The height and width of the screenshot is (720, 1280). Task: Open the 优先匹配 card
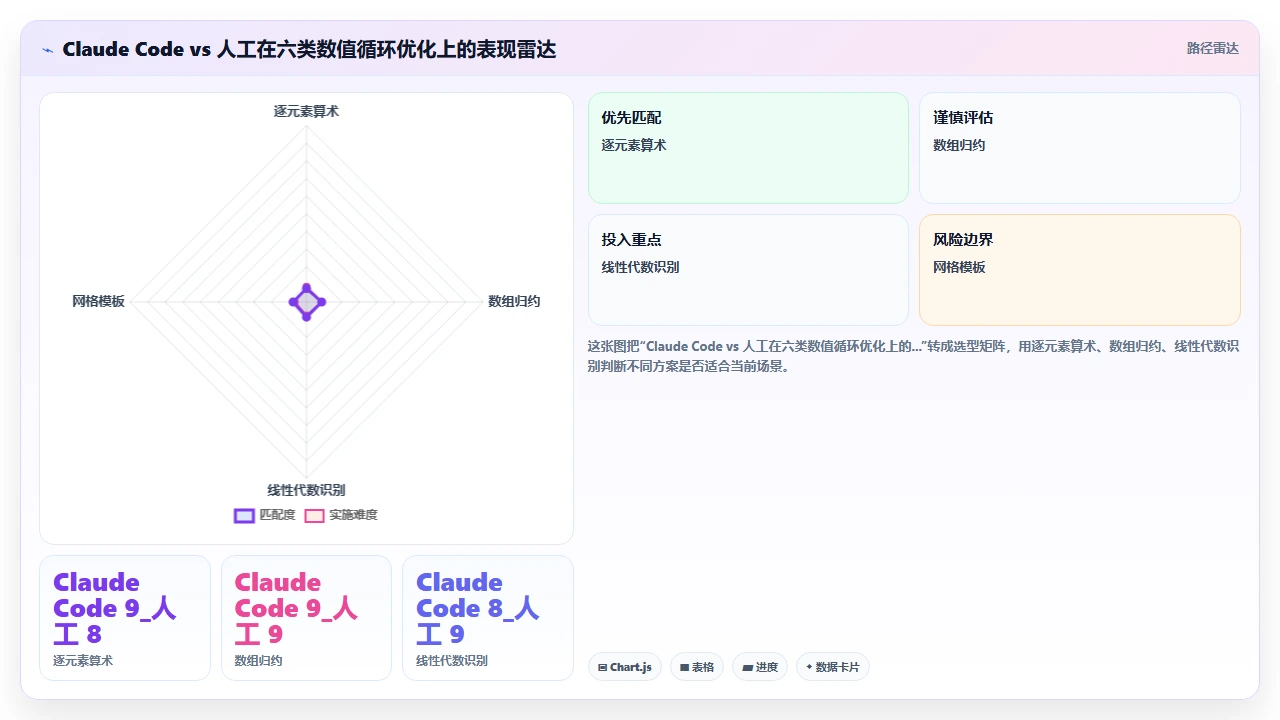pyautogui.click(x=748, y=148)
